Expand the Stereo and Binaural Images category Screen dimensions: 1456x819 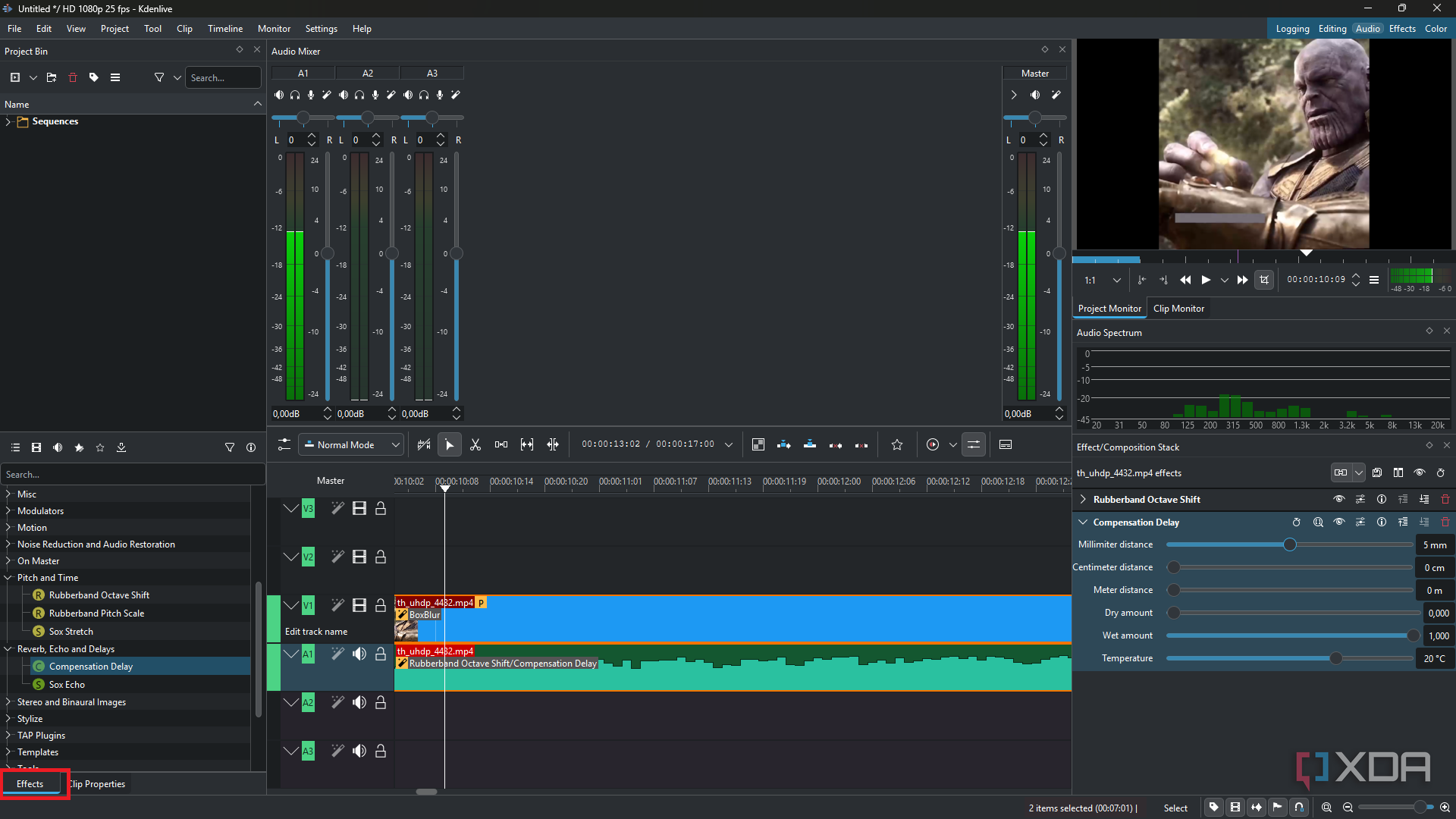8,702
